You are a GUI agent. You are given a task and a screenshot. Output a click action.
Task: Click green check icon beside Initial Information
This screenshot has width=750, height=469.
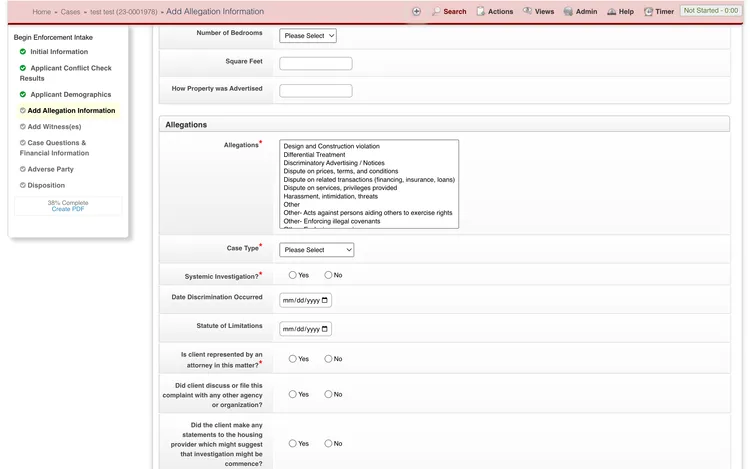point(22,51)
